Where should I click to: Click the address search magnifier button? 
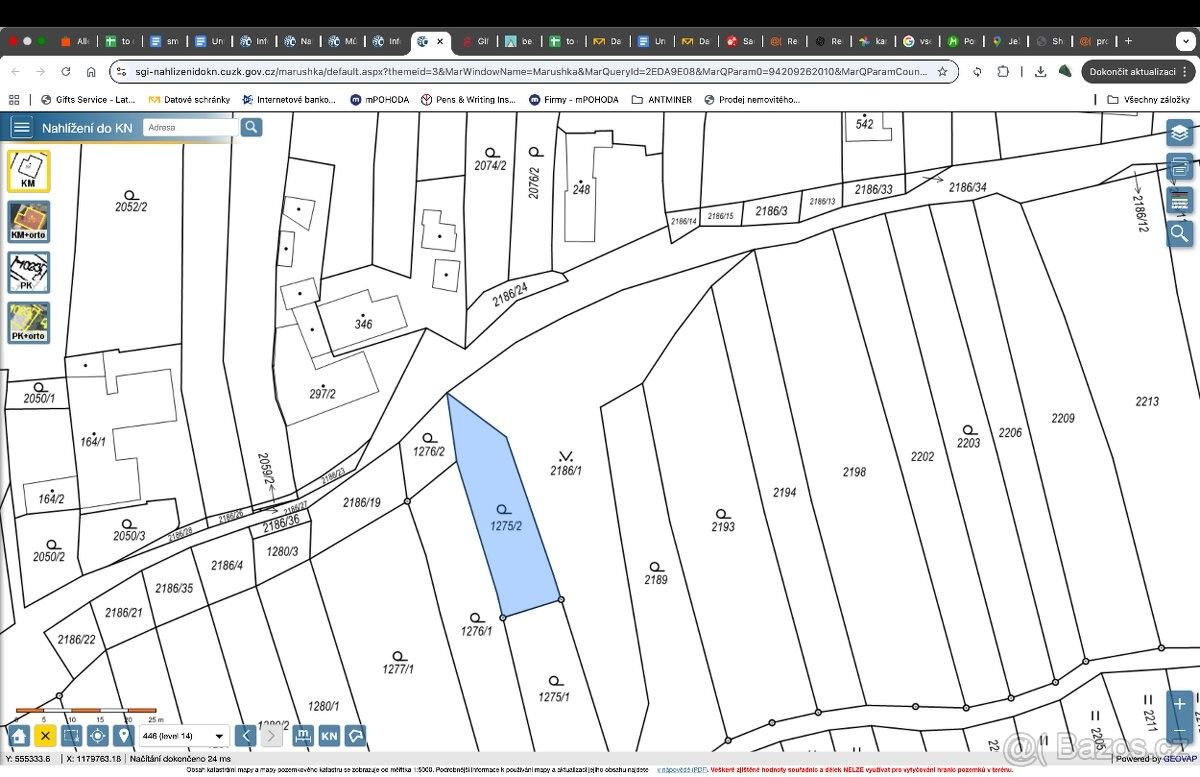(251, 127)
